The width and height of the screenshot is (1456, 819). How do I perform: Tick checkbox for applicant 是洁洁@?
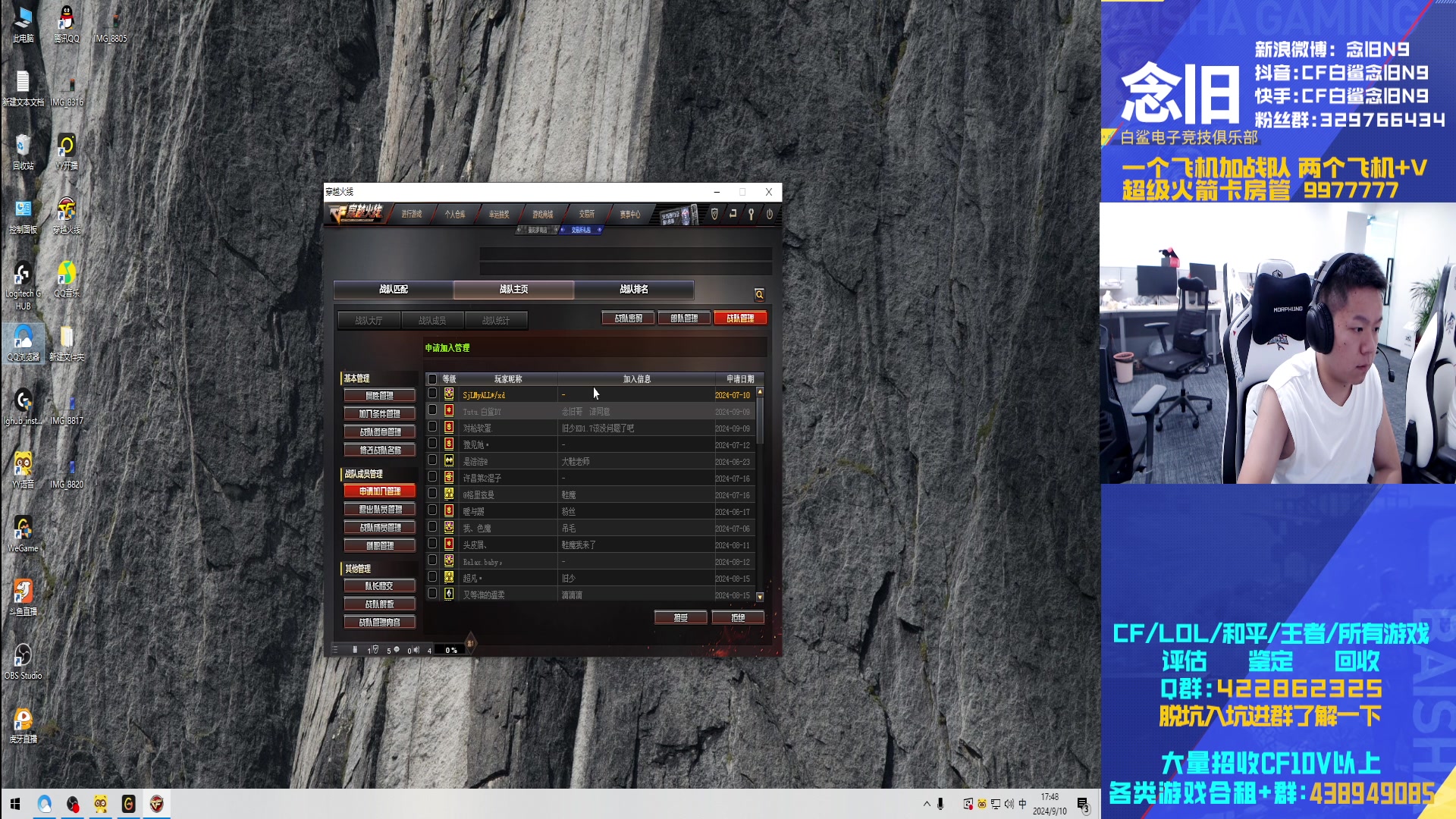pyautogui.click(x=432, y=460)
